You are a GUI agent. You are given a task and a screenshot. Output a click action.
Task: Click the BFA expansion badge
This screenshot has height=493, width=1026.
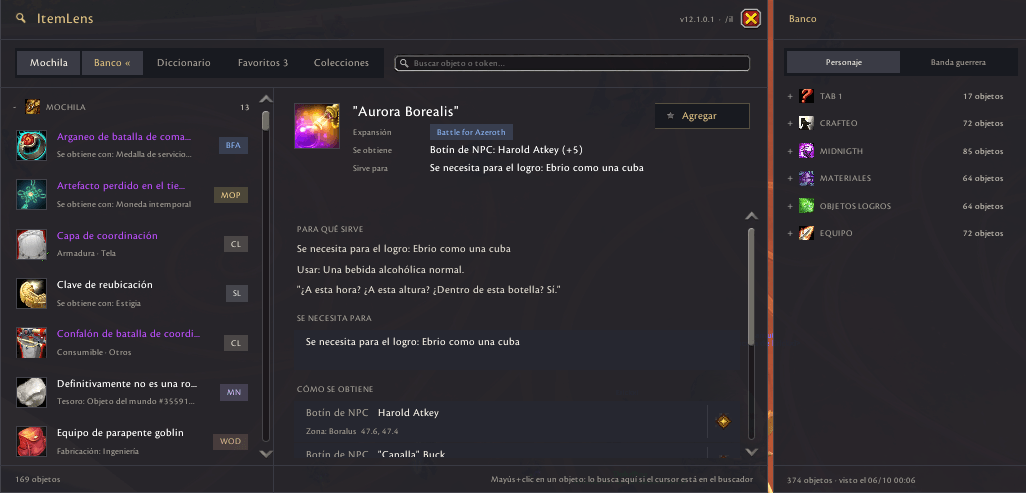(x=234, y=145)
